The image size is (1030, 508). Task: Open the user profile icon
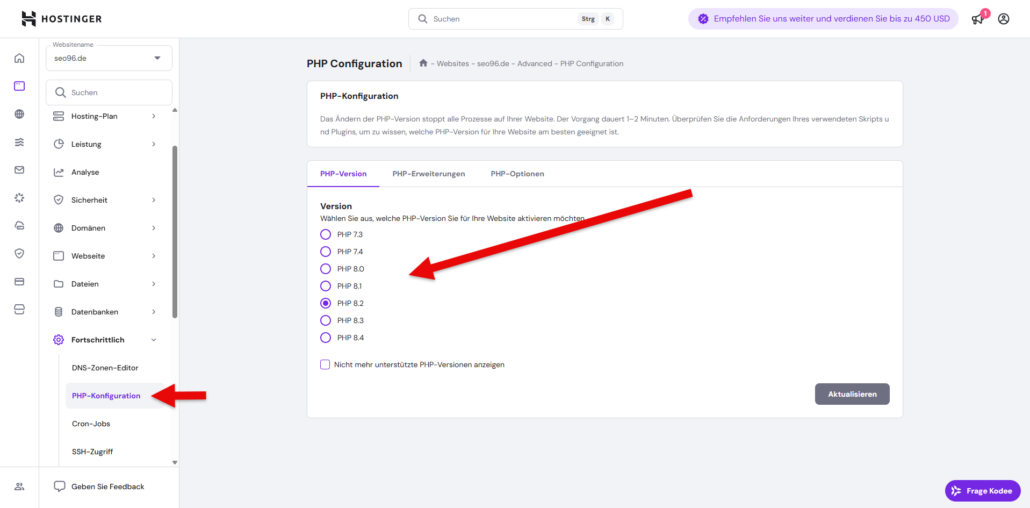[x=1003, y=19]
